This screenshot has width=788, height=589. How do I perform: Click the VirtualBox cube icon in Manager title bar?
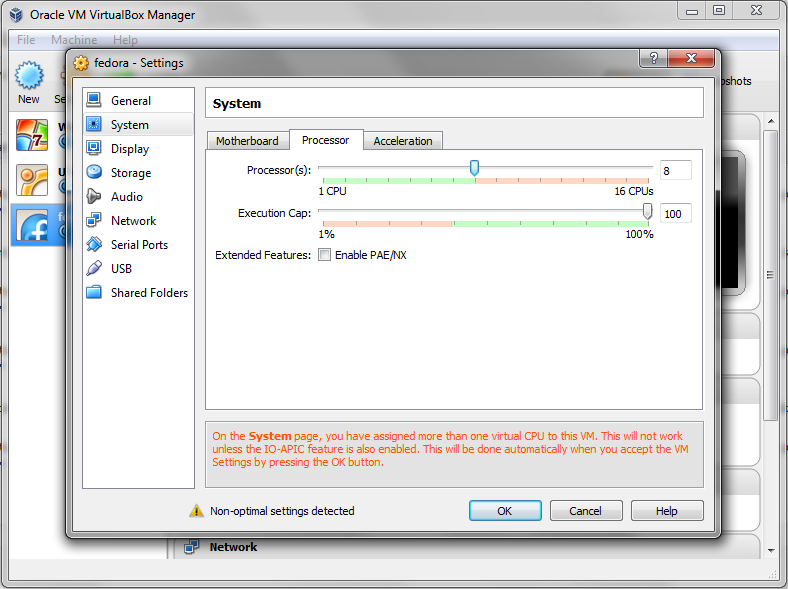pos(16,15)
